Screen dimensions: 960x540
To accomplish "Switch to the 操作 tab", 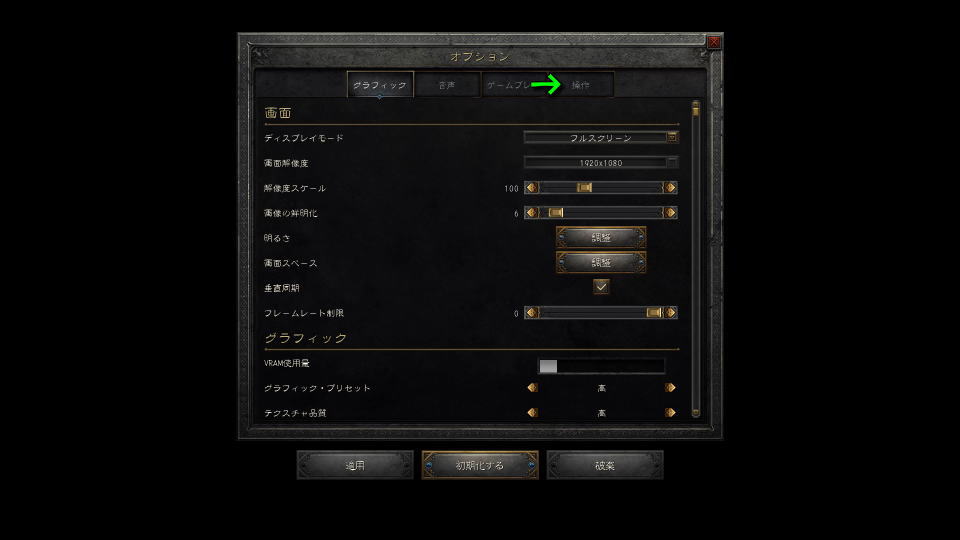I will pyautogui.click(x=580, y=85).
